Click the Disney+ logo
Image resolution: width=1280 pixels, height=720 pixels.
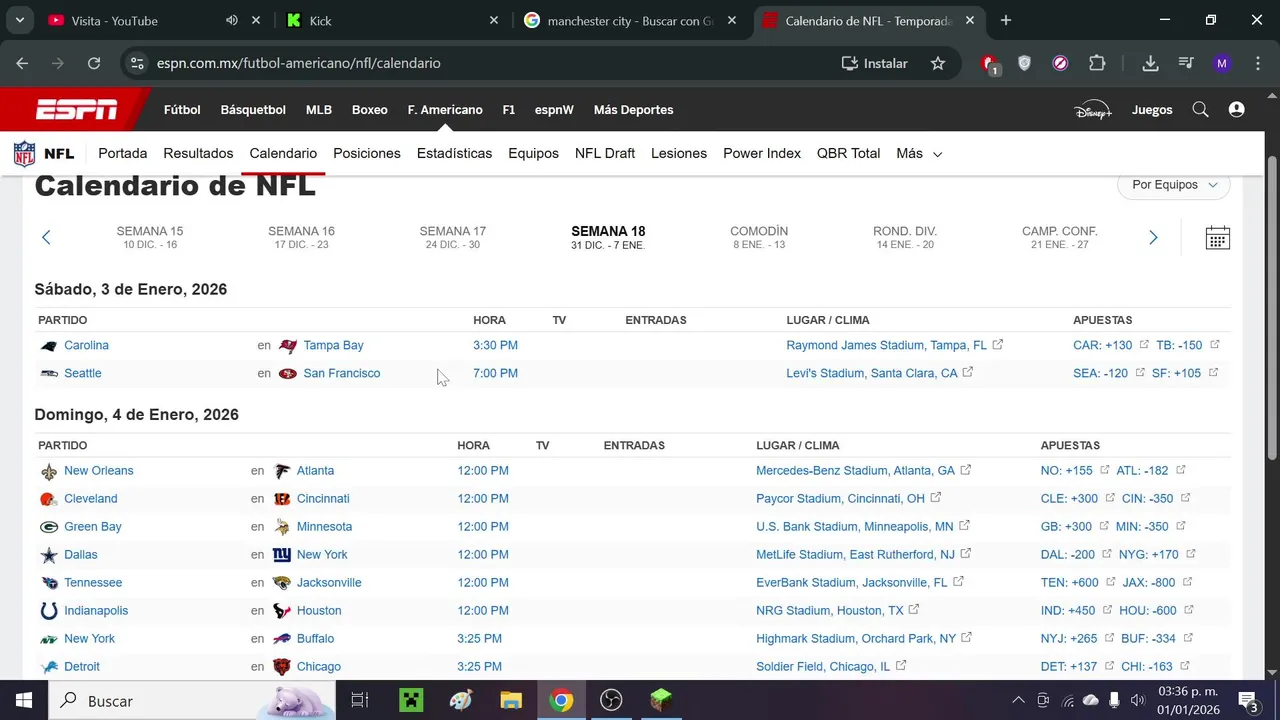point(1093,110)
